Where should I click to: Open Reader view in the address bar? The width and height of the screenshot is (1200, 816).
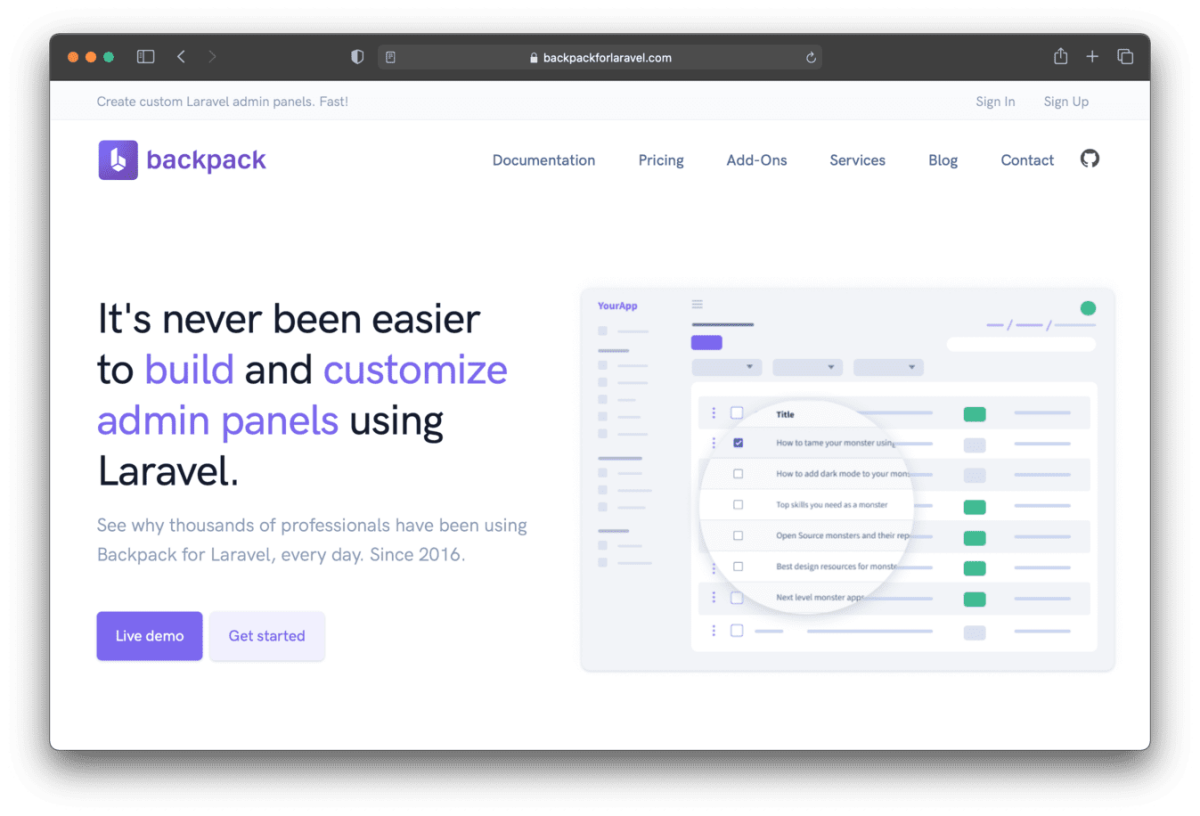(x=390, y=57)
